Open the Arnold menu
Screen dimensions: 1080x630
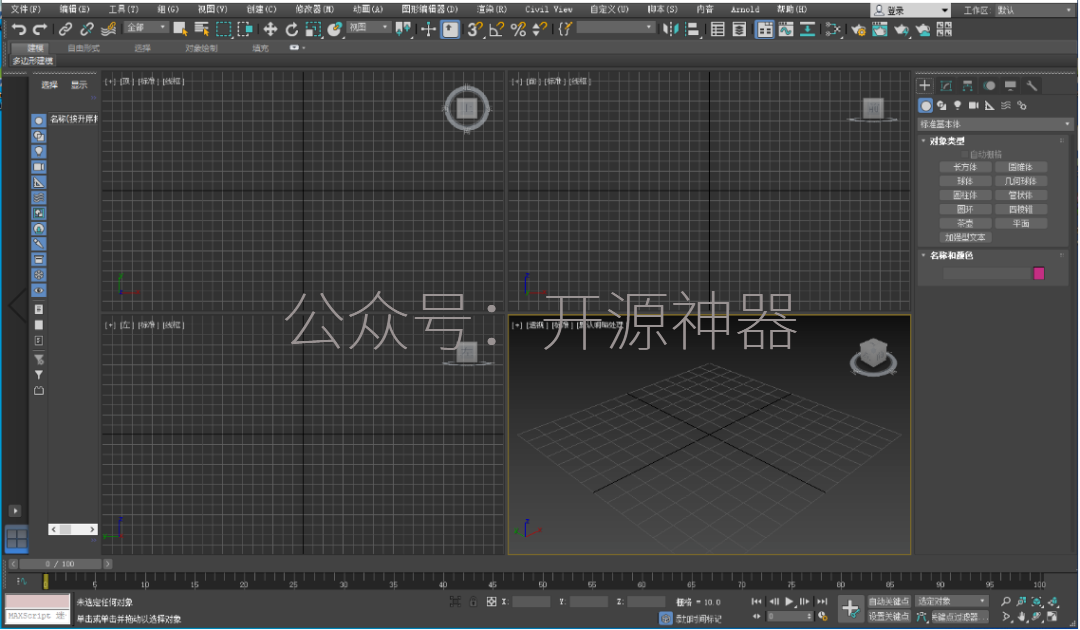pyautogui.click(x=745, y=10)
